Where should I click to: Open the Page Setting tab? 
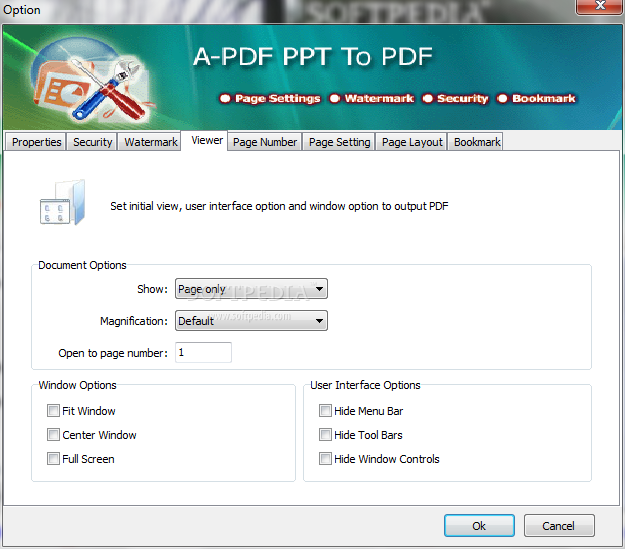click(339, 142)
